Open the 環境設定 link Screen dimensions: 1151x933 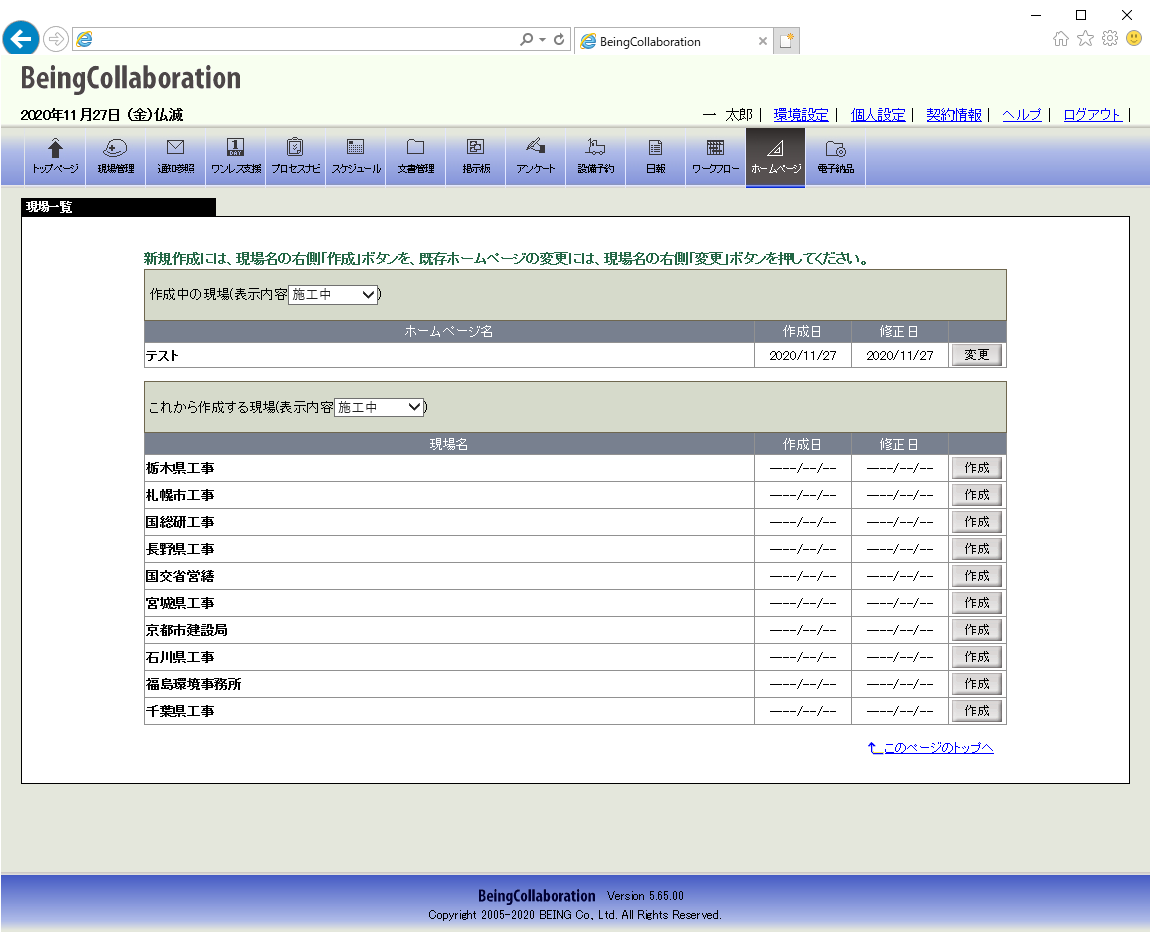click(x=801, y=115)
